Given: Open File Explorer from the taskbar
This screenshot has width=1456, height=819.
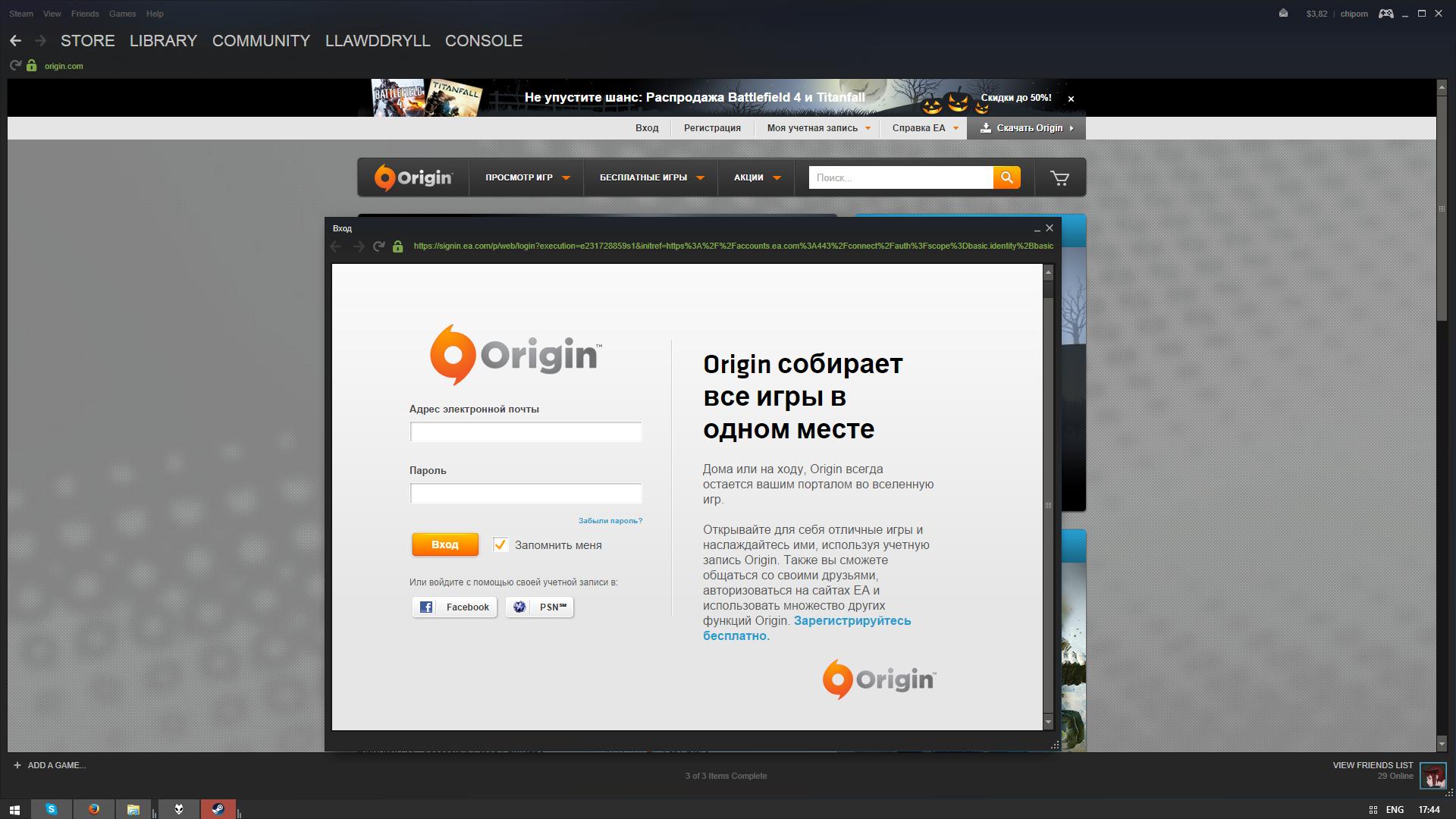Looking at the screenshot, I should (x=133, y=809).
